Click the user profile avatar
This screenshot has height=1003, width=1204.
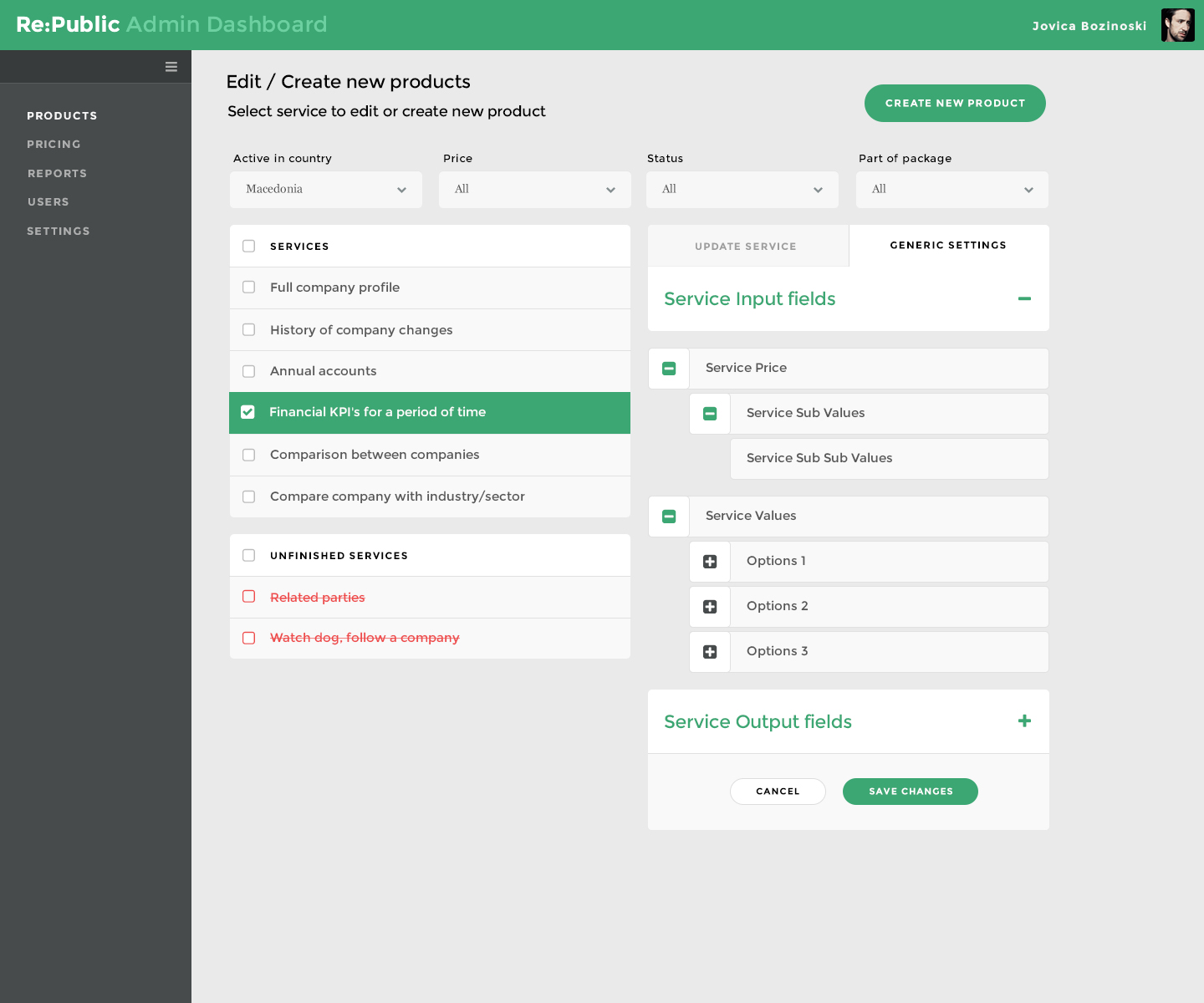point(1177,25)
